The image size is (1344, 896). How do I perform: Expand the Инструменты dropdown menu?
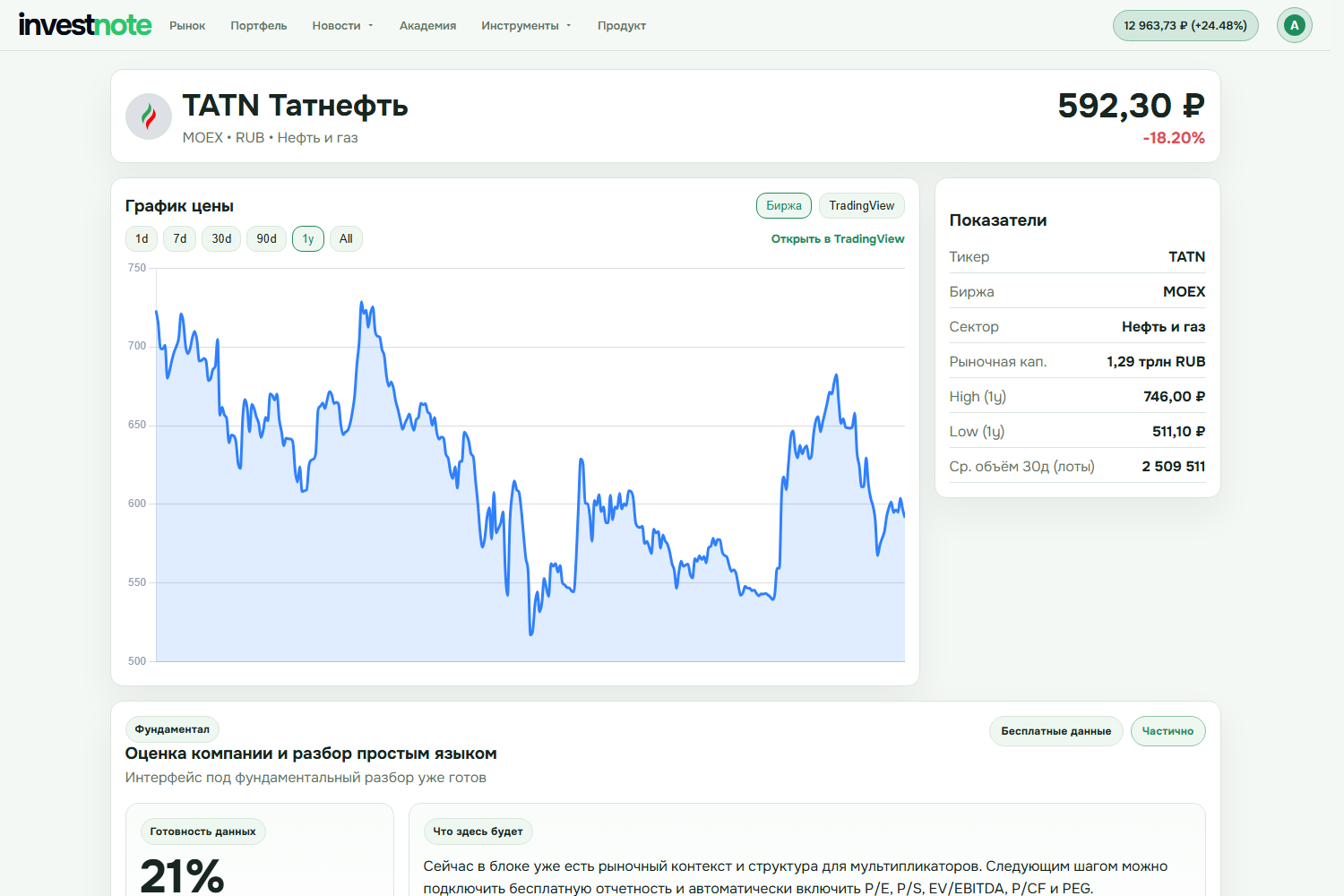(526, 26)
